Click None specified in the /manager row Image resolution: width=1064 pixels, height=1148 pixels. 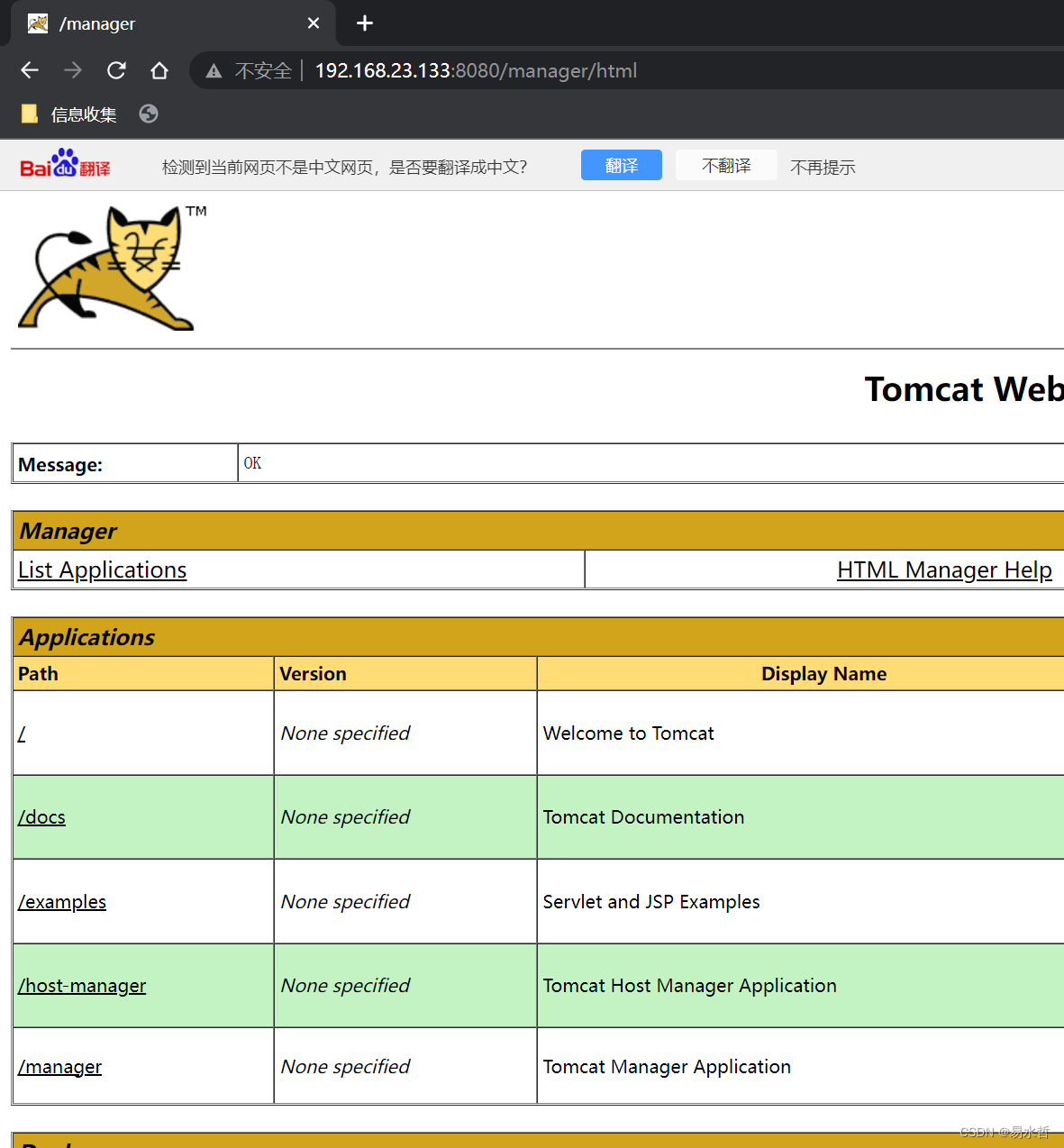(345, 1067)
